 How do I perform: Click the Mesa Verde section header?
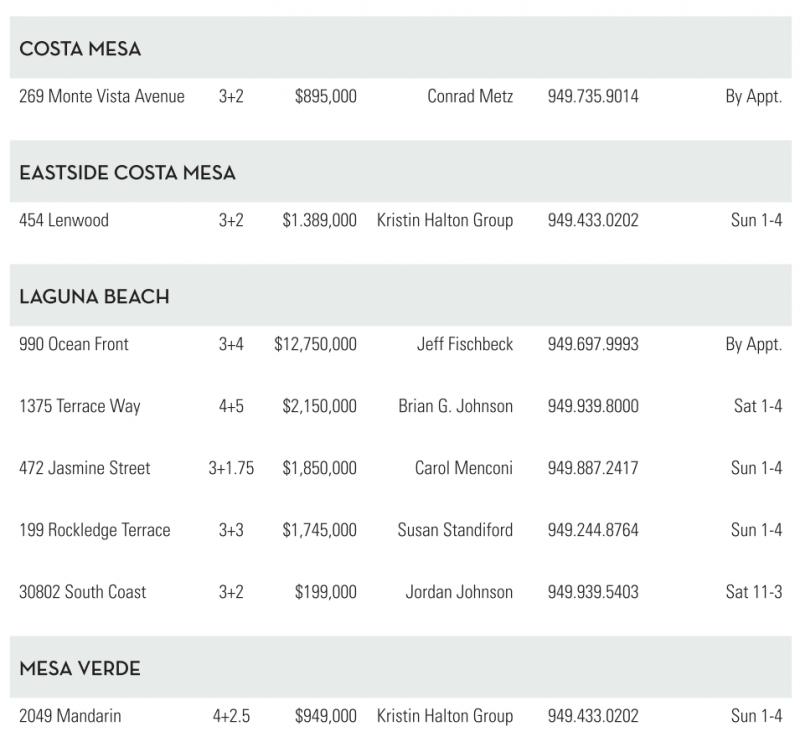[x=80, y=669]
